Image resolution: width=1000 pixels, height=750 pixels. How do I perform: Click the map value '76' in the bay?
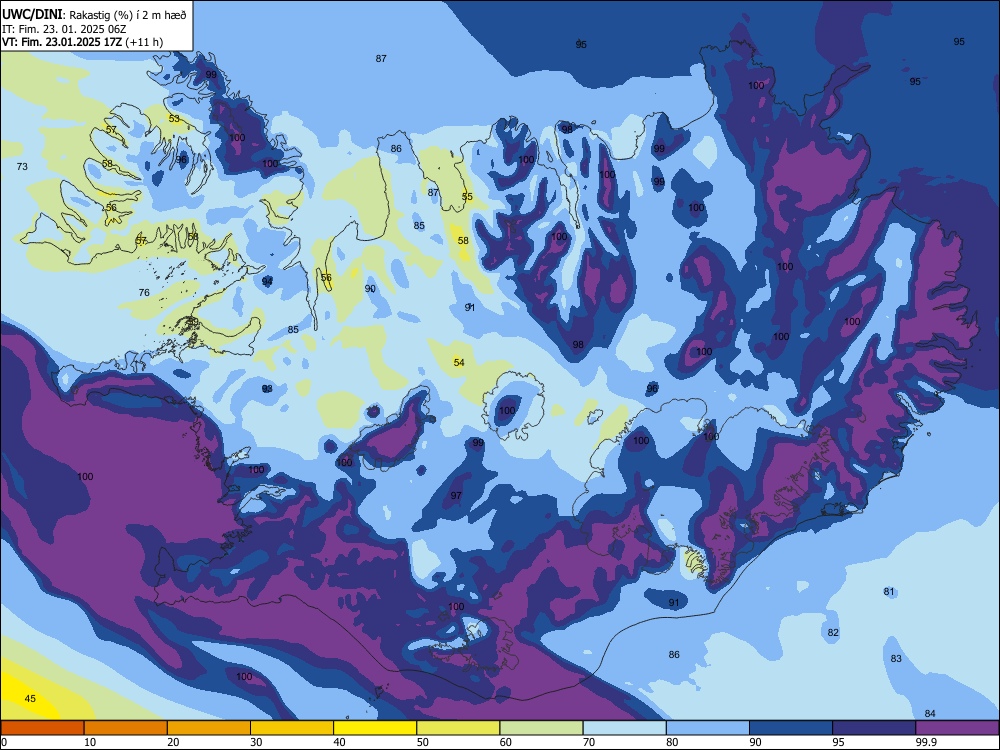pos(144,293)
